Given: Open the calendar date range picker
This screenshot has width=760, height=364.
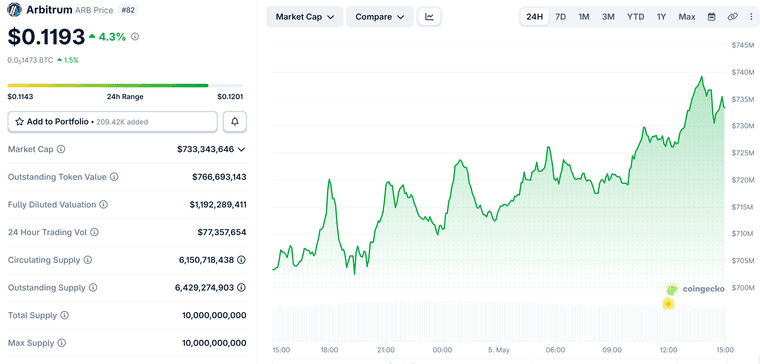Looking at the screenshot, I should [x=712, y=17].
